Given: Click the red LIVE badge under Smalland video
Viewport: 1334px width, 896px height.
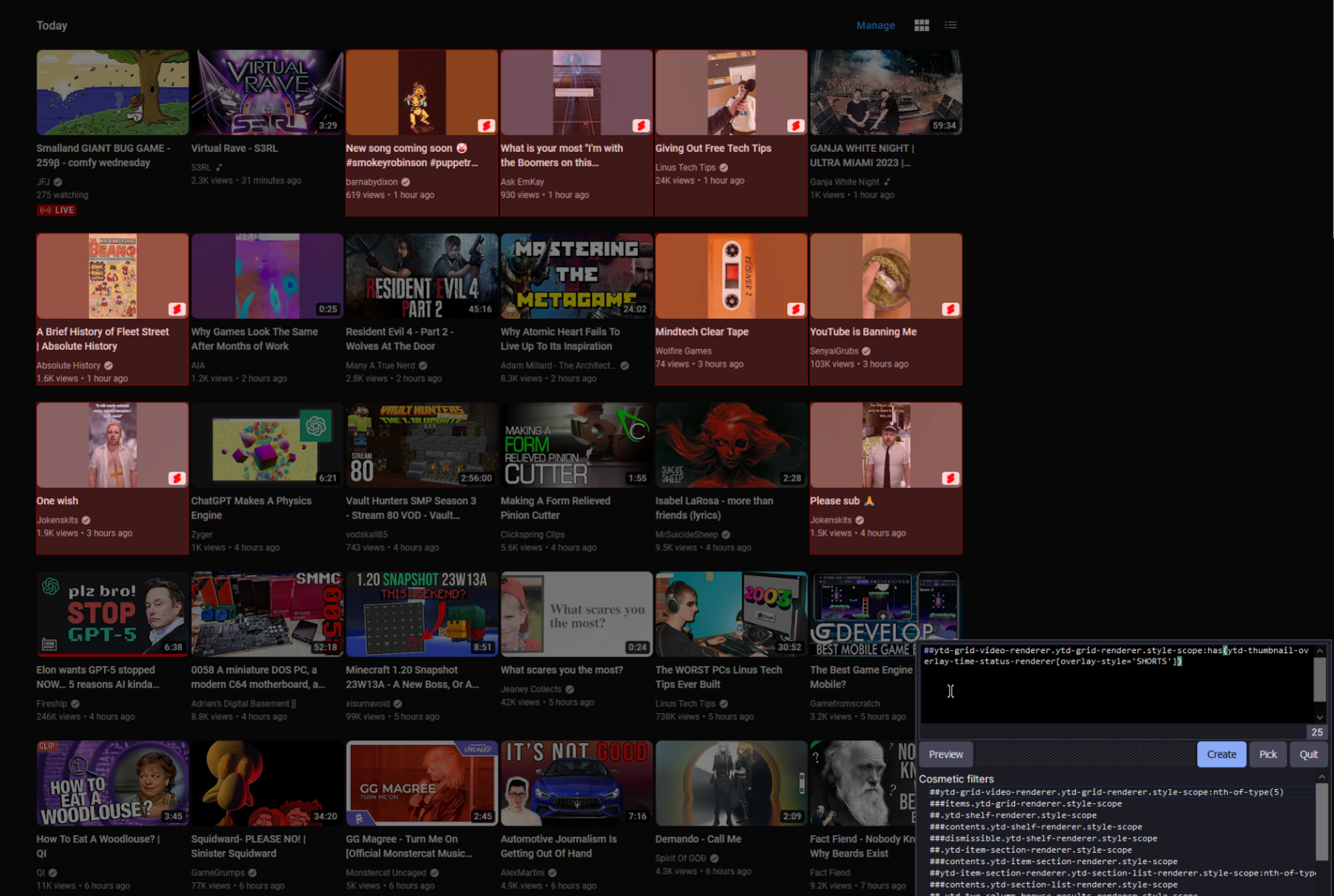Looking at the screenshot, I should pyautogui.click(x=58, y=210).
